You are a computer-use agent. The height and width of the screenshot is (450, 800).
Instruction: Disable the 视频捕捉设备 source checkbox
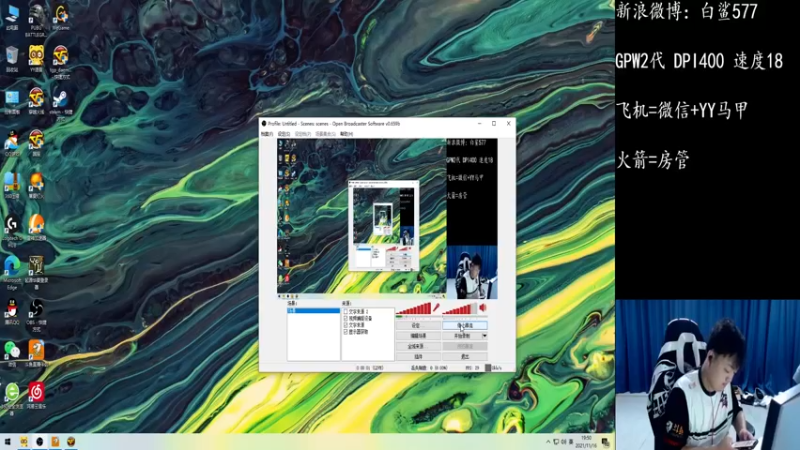pos(345,318)
